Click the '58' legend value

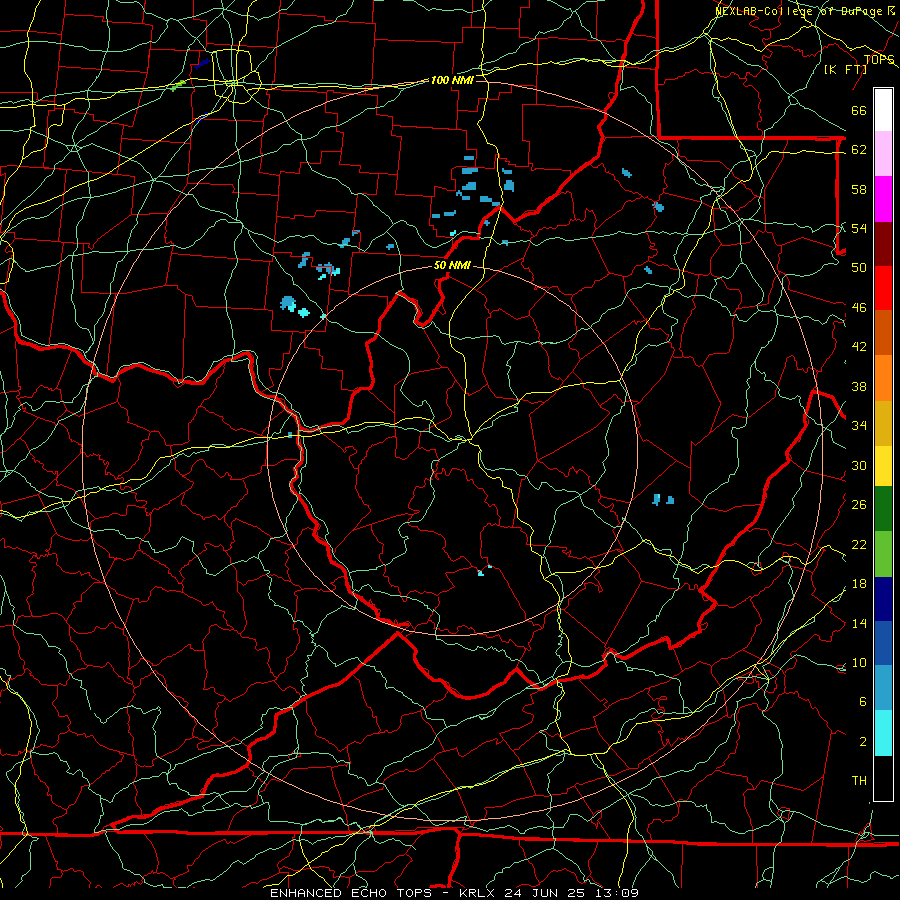tap(859, 189)
